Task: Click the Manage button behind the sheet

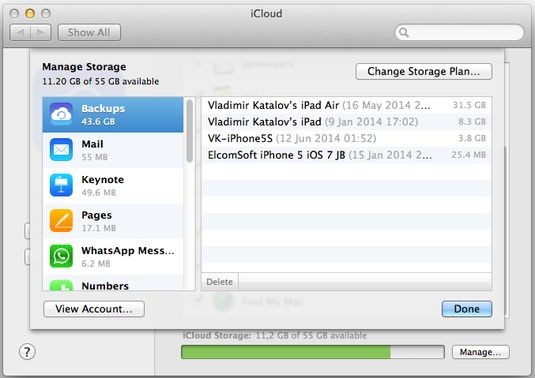Action: click(480, 352)
